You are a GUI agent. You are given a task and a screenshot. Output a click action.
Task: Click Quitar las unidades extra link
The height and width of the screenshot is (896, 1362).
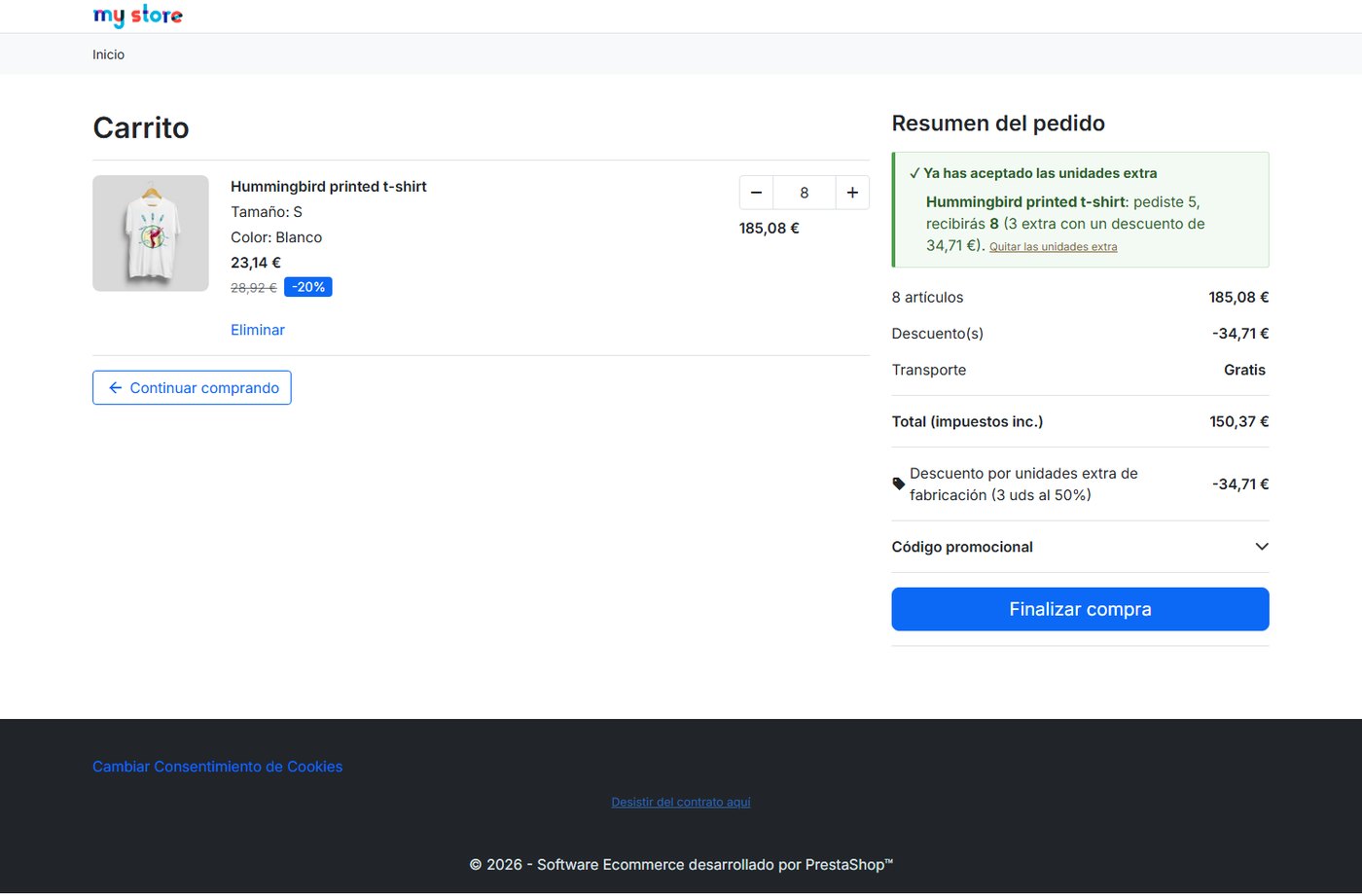click(1053, 247)
